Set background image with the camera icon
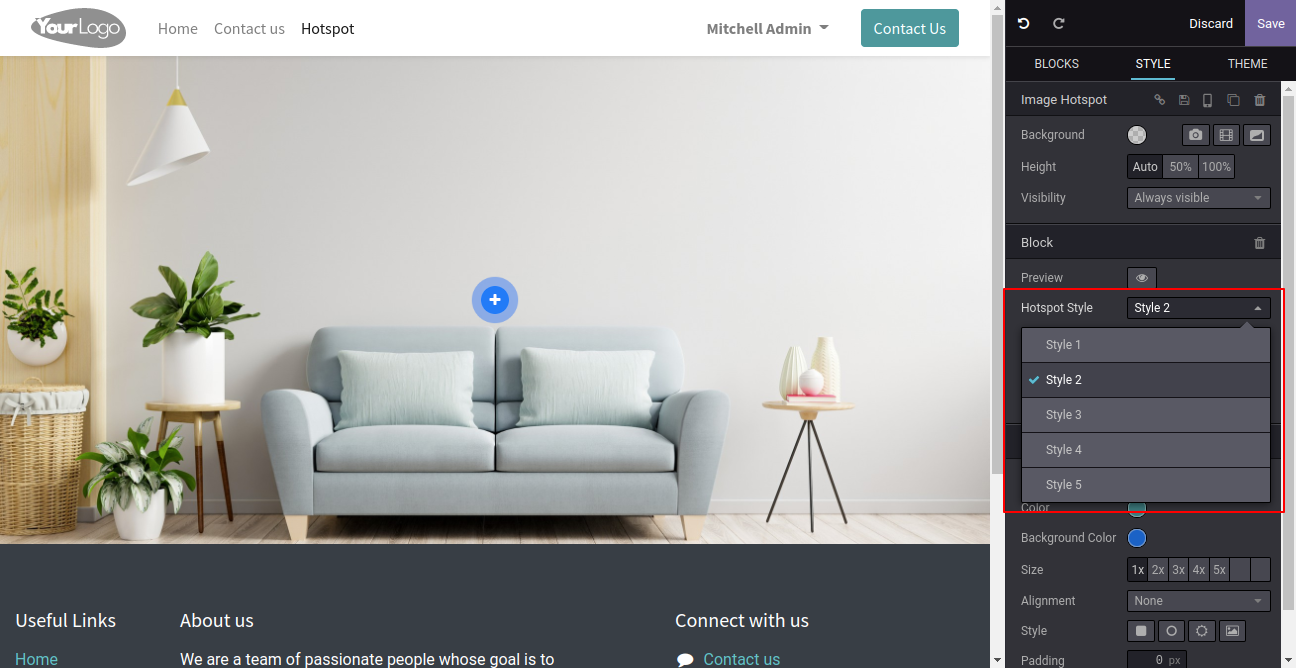The image size is (1296, 668). click(1196, 135)
